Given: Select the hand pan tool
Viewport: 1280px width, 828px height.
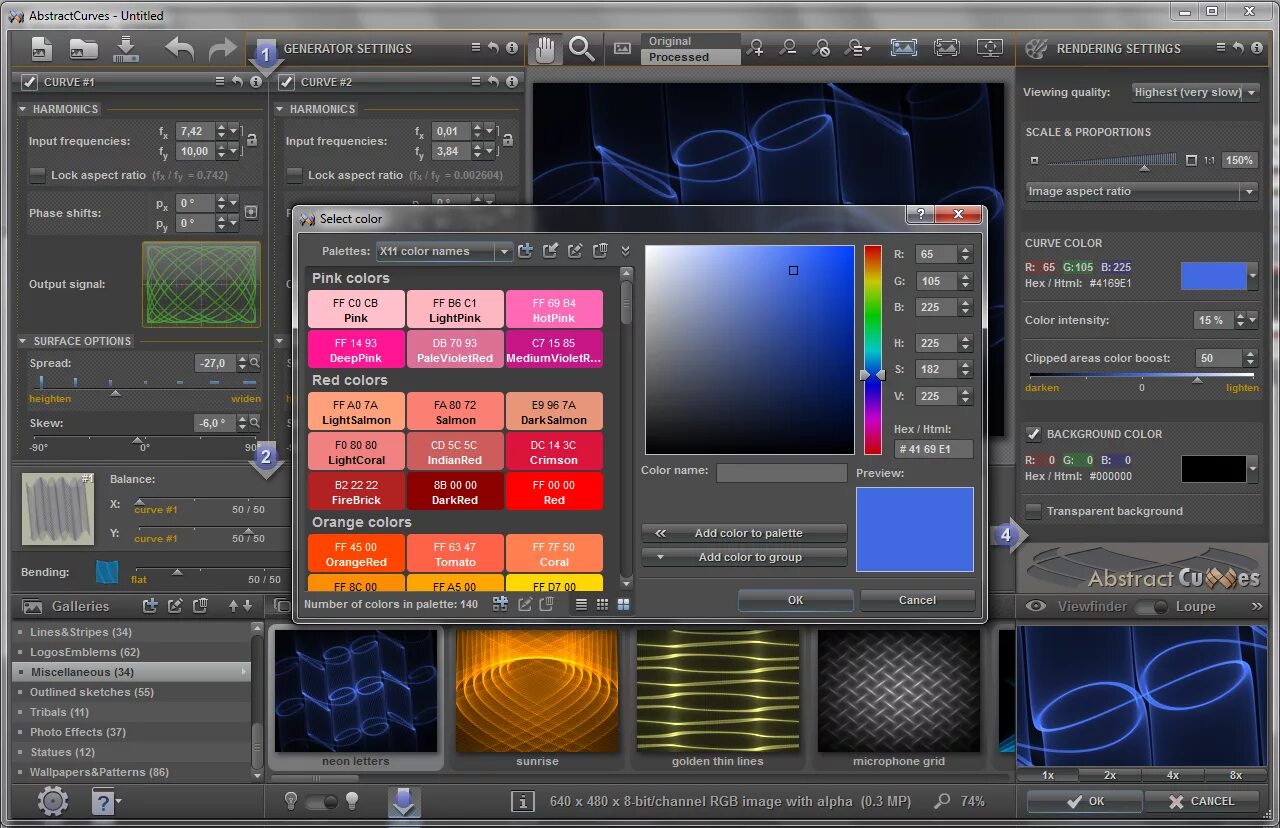Looking at the screenshot, I should pos(545,49).
